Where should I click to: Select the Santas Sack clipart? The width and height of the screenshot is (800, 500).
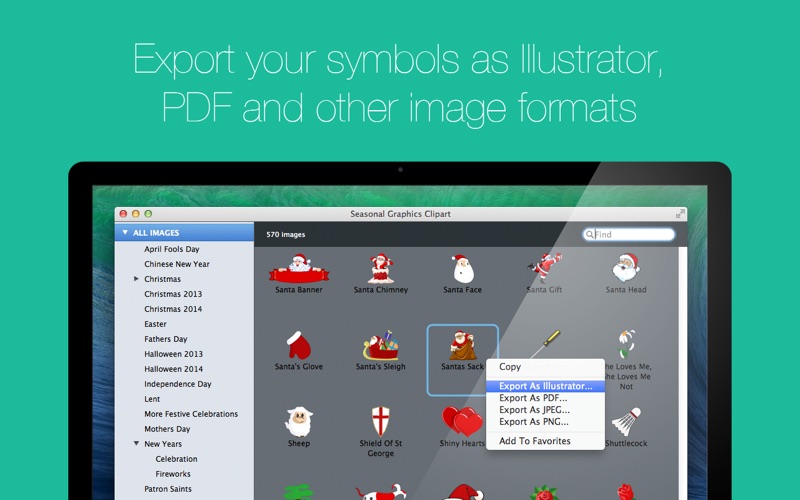(462, 345)
